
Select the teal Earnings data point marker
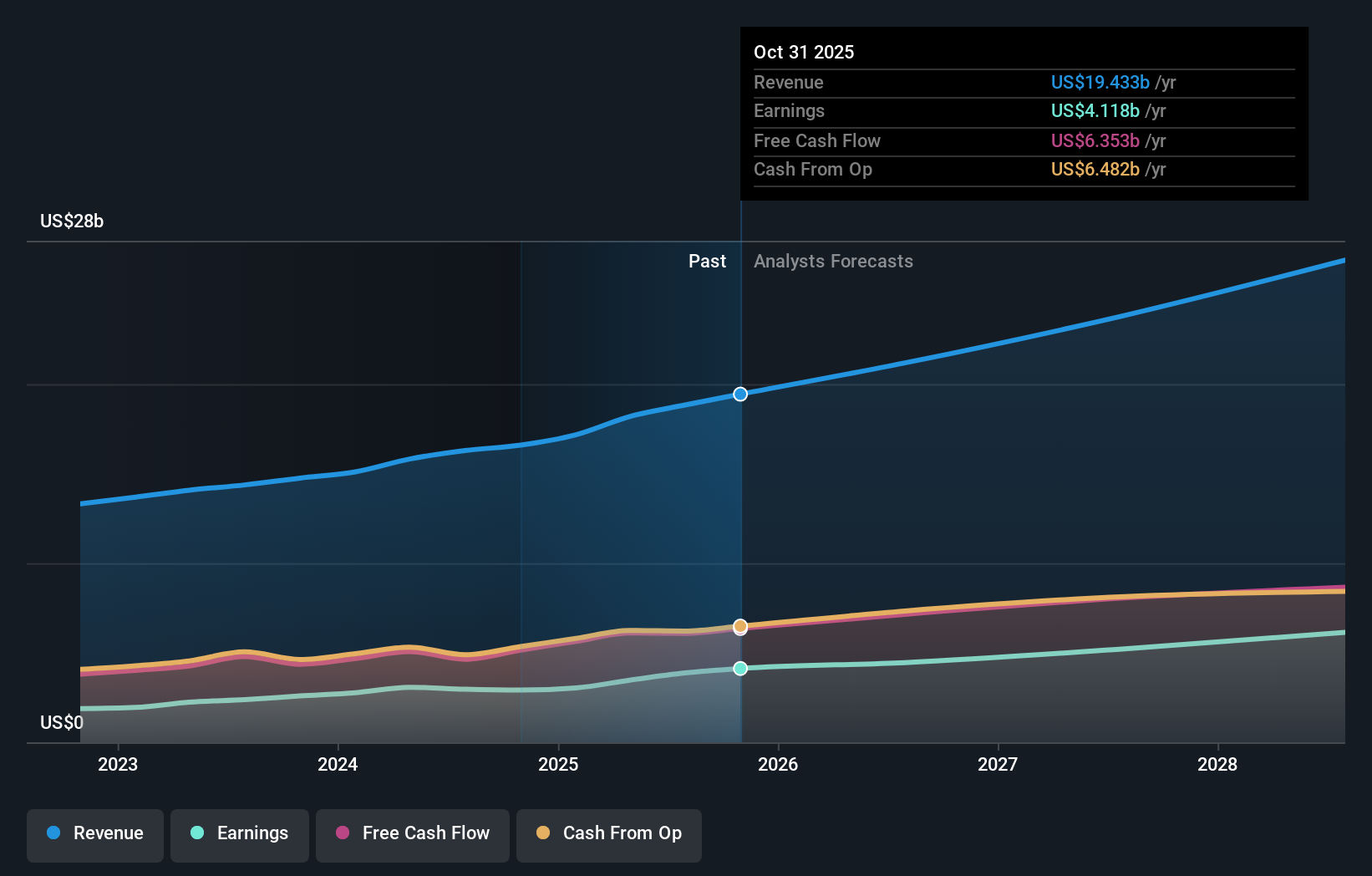point(739,668)
